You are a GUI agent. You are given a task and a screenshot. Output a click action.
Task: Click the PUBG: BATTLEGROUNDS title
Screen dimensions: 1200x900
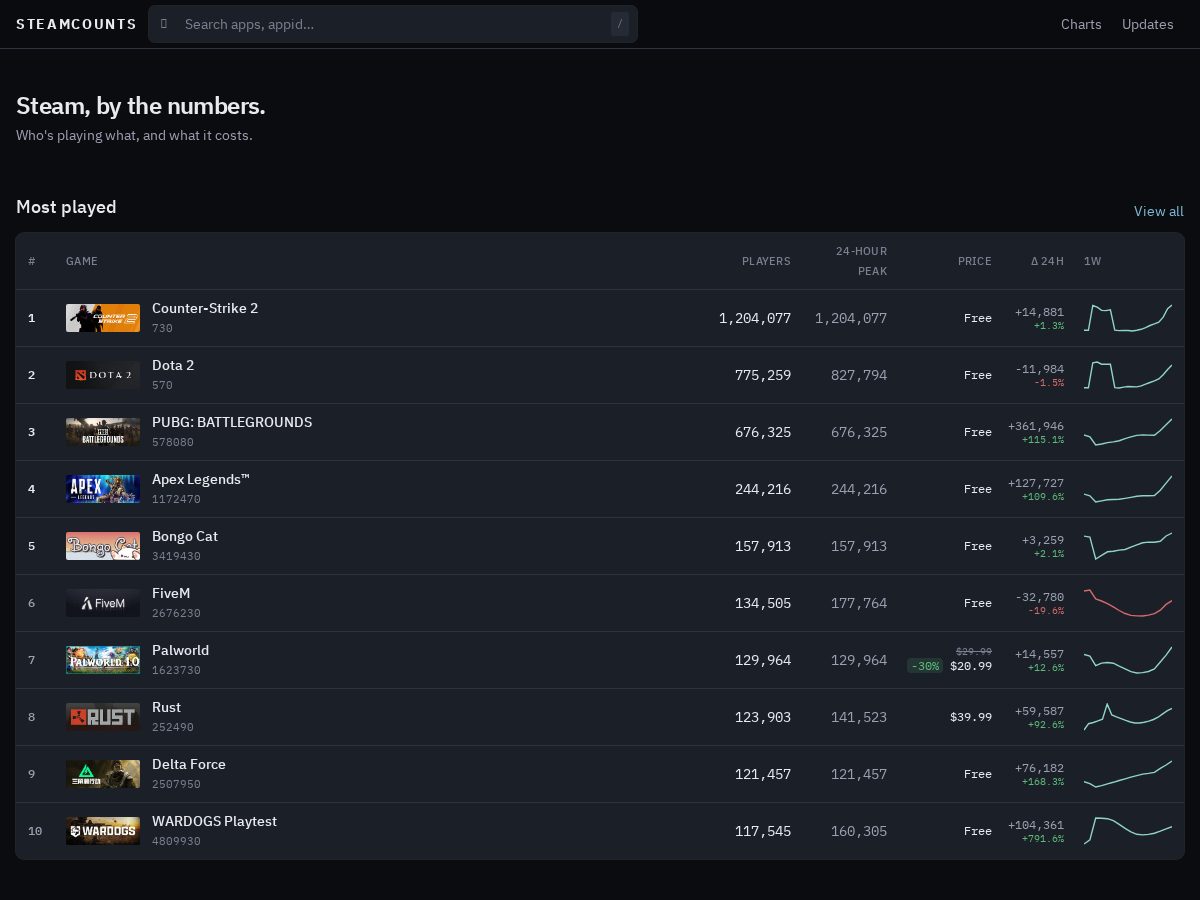[232, 422]
